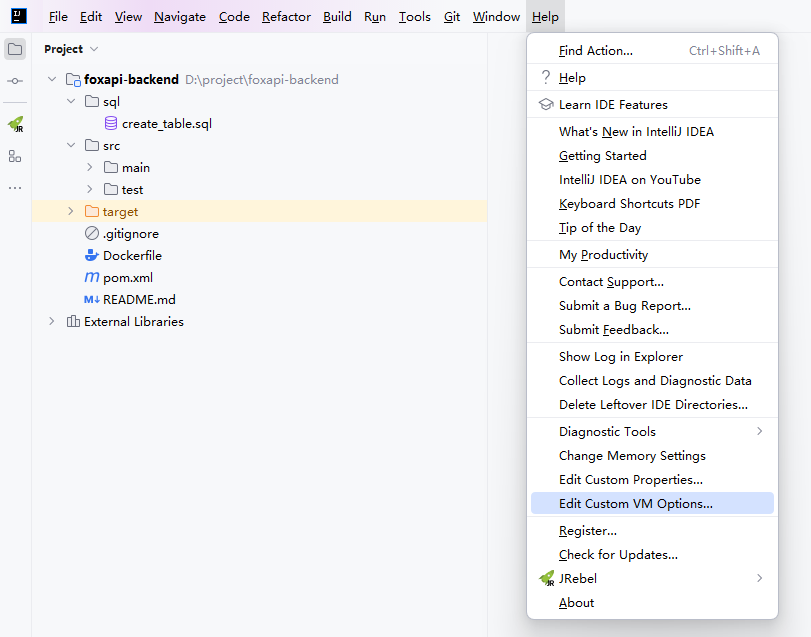Viewport: 811px width, 637px height.
Task: Click the Dockerfile whale icon
Action: (x=92, y=255)
